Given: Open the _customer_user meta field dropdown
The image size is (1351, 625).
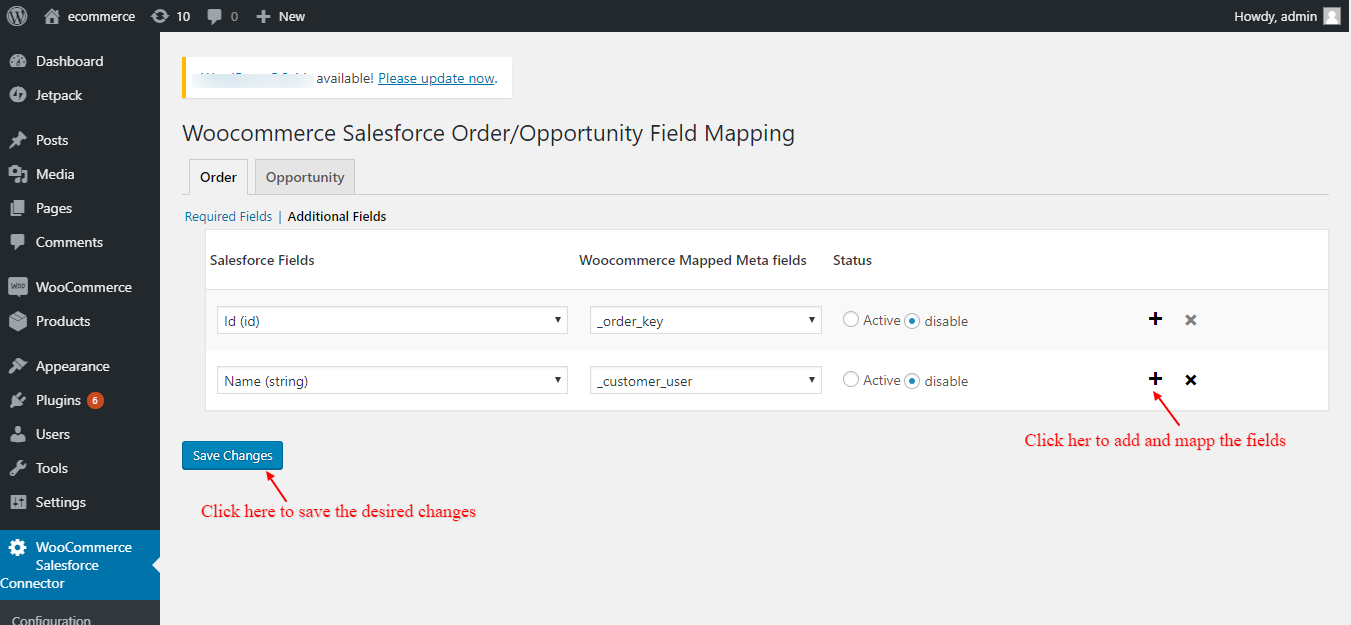Looking at the screenshot, I should [x=705, y=381].
